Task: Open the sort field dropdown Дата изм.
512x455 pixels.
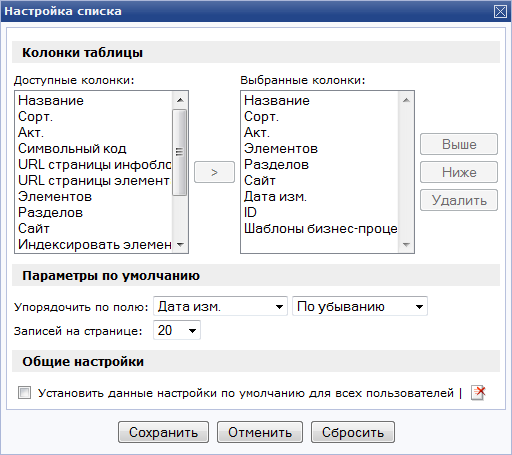Action: [220, 306]
